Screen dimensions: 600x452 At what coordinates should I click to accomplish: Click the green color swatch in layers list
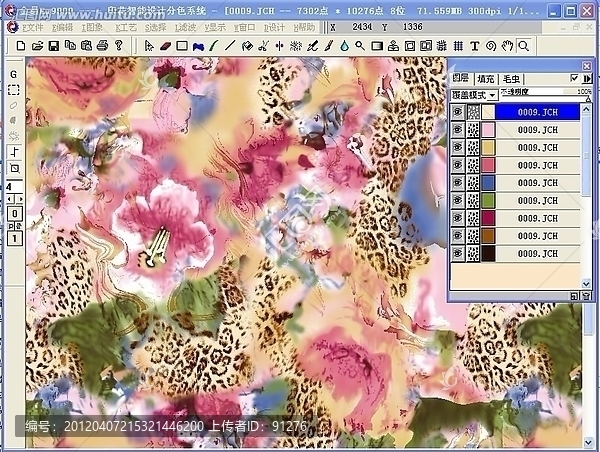[x=488, y=200]
